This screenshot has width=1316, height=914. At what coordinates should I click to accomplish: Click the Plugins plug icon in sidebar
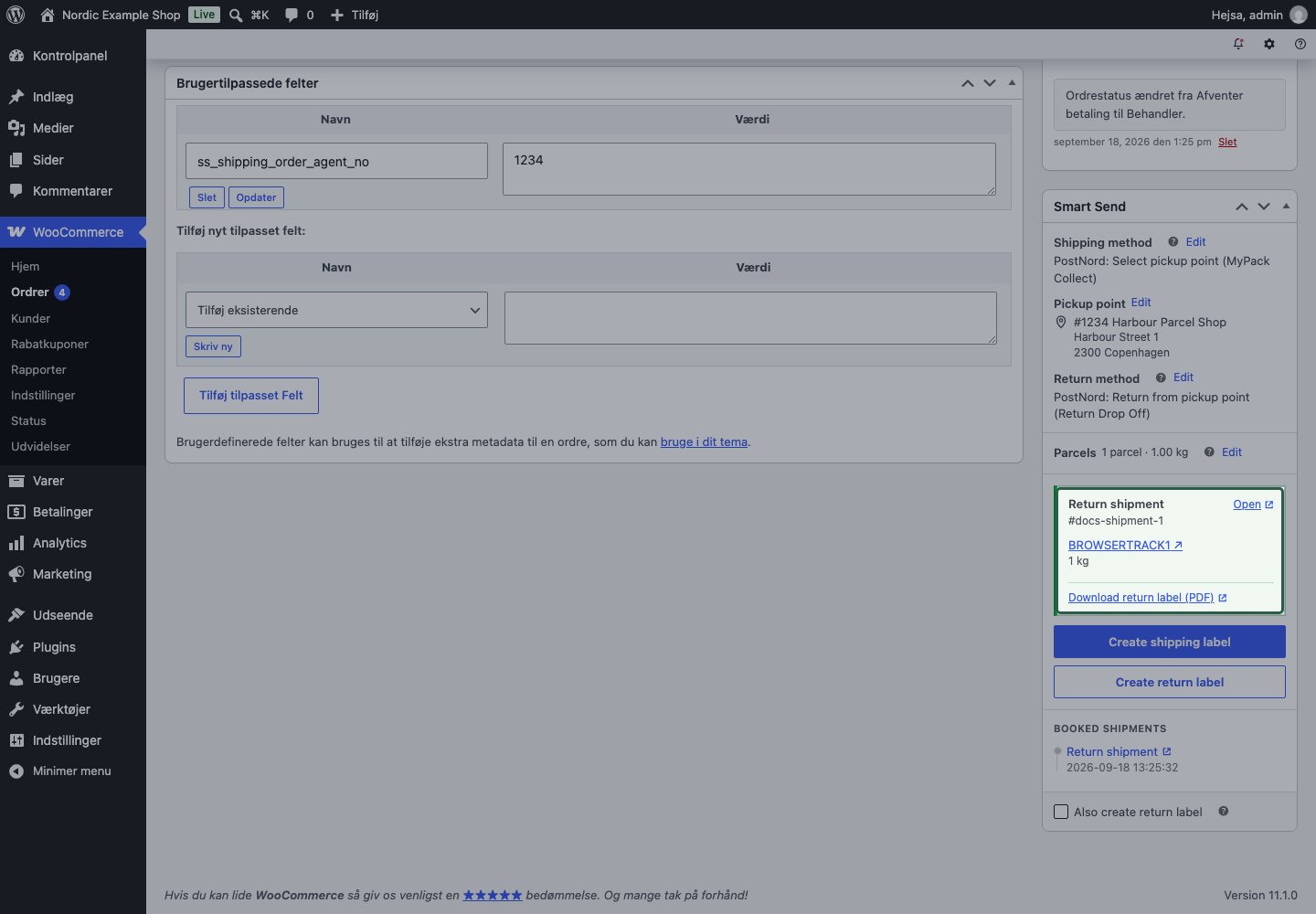click(16, 647)
